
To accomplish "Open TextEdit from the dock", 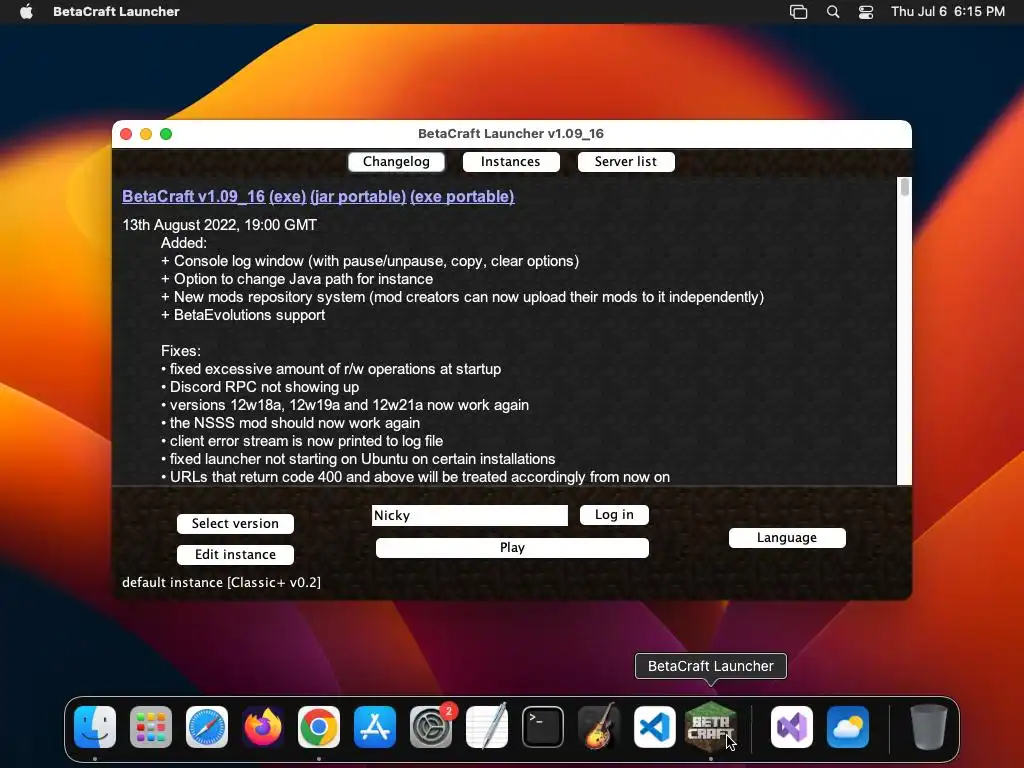I will (487, 727).
